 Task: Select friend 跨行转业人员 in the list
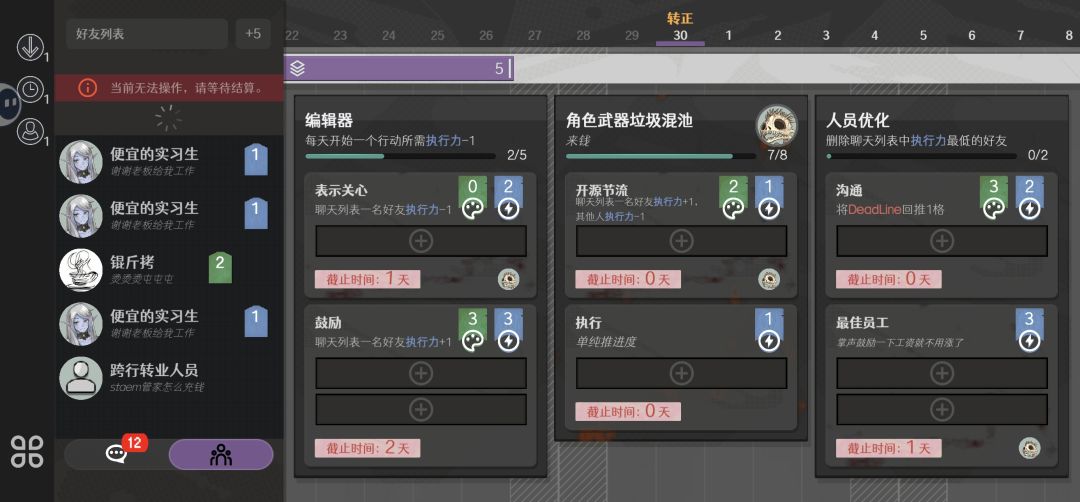tap(169, 378)
